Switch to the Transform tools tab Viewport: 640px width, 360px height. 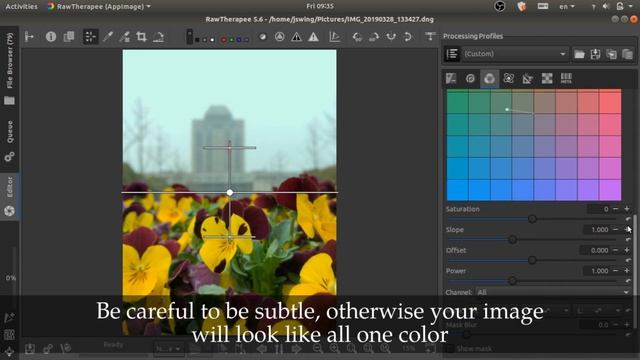click(528, 78)
